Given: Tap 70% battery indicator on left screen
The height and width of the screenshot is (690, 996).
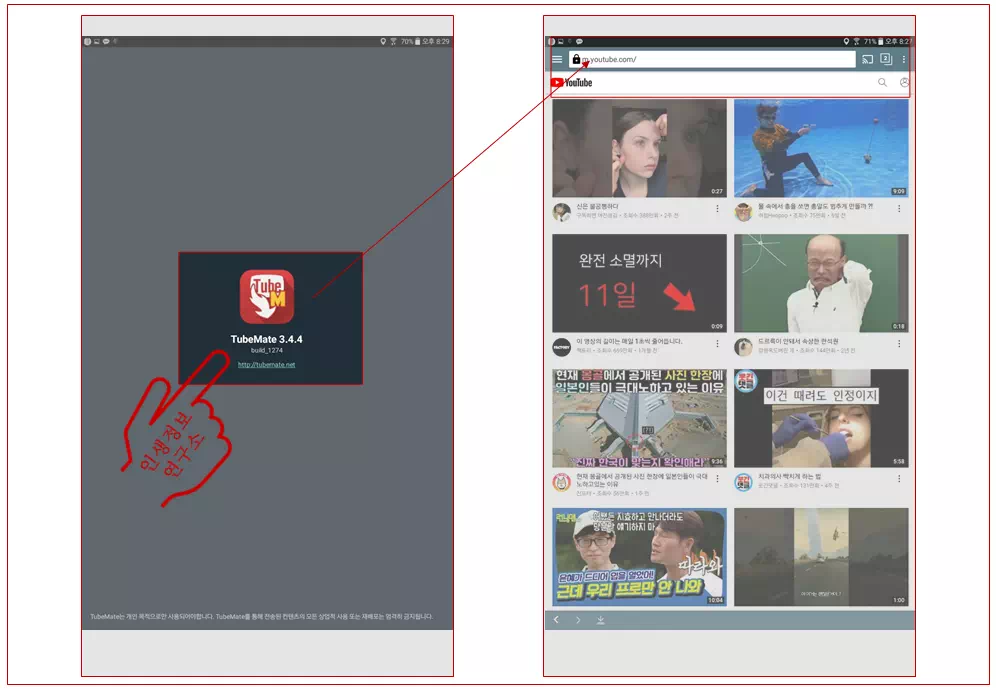Looking at the screenshot, I should [410, 41].
